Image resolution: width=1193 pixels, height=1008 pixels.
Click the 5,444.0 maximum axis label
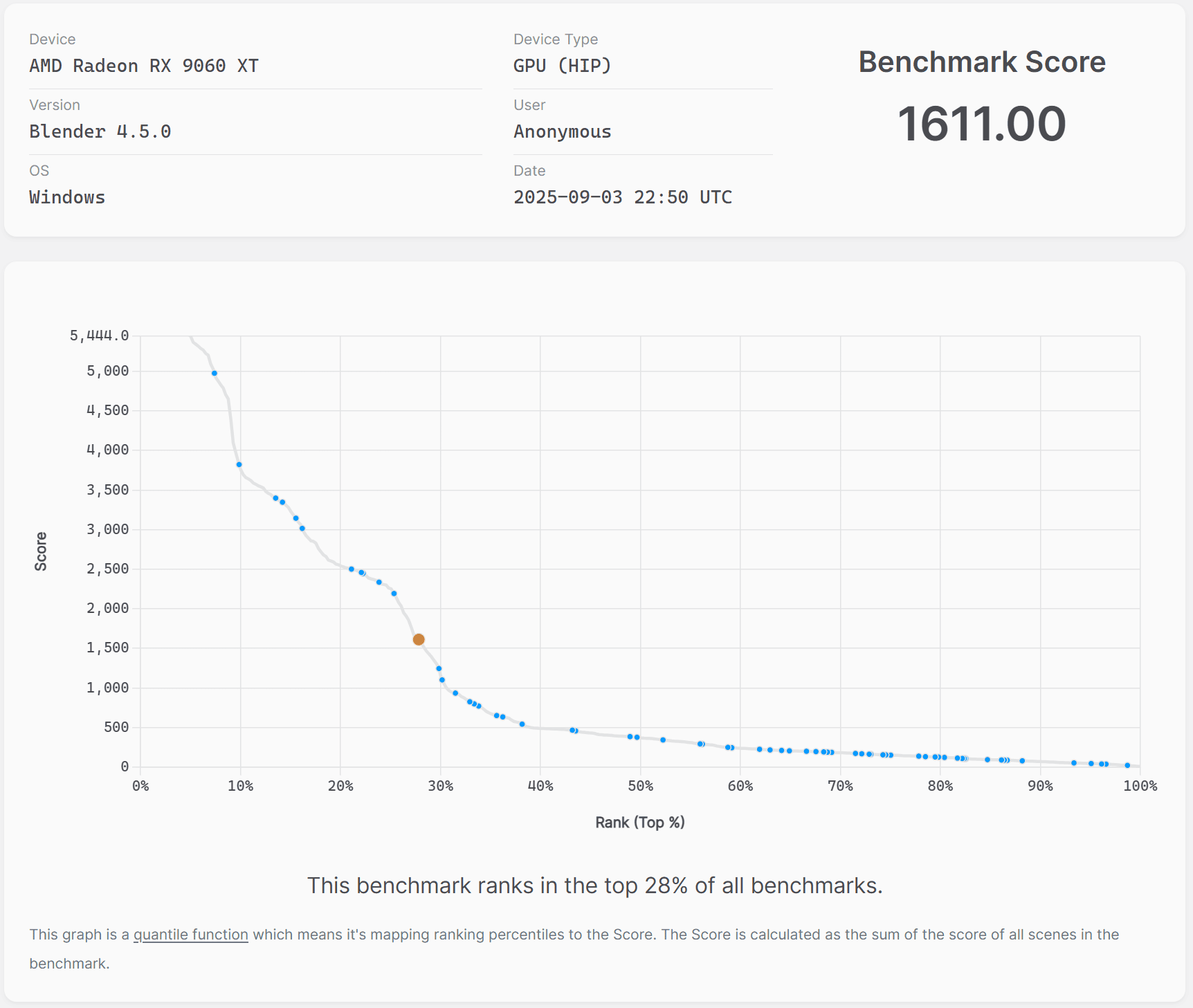[99, 336]
